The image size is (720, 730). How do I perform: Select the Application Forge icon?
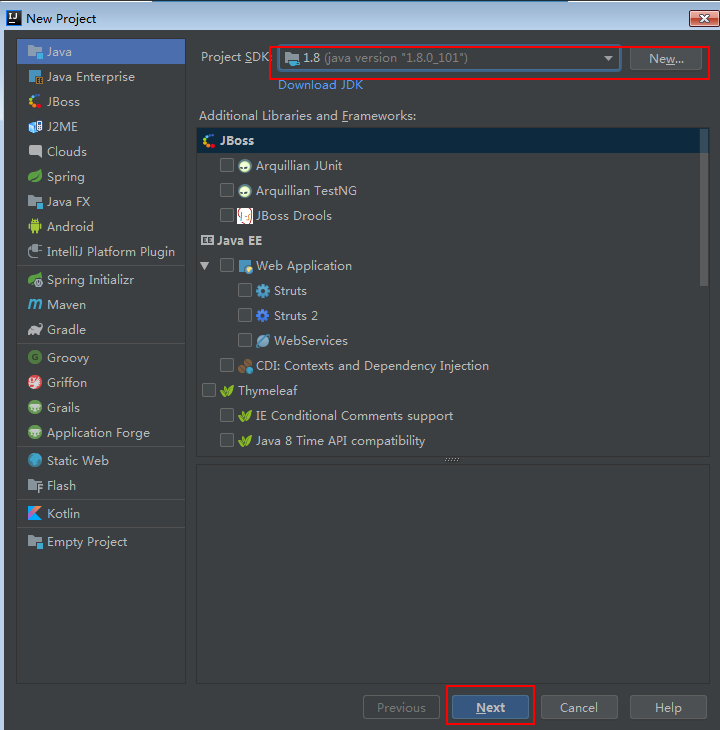[x=35, y=433]
